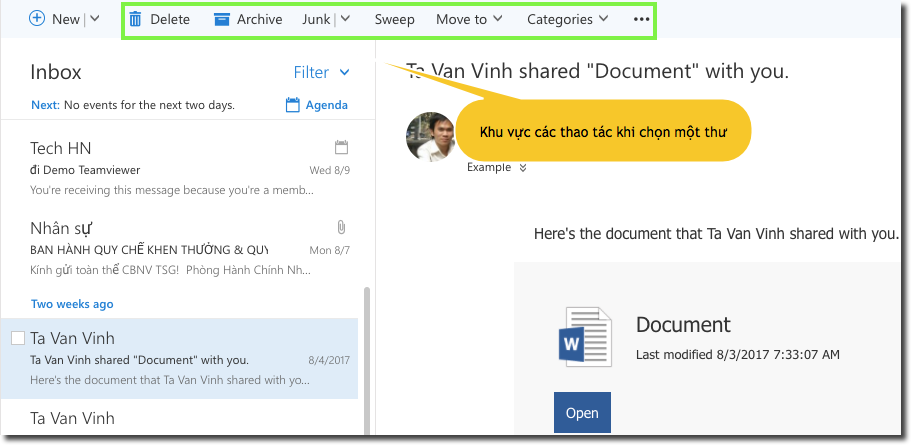Image resolution: width=911 pixels, height=445 pixels.
Task: Open the Filter dropdown in Inbox
Action: coord(321,72)
